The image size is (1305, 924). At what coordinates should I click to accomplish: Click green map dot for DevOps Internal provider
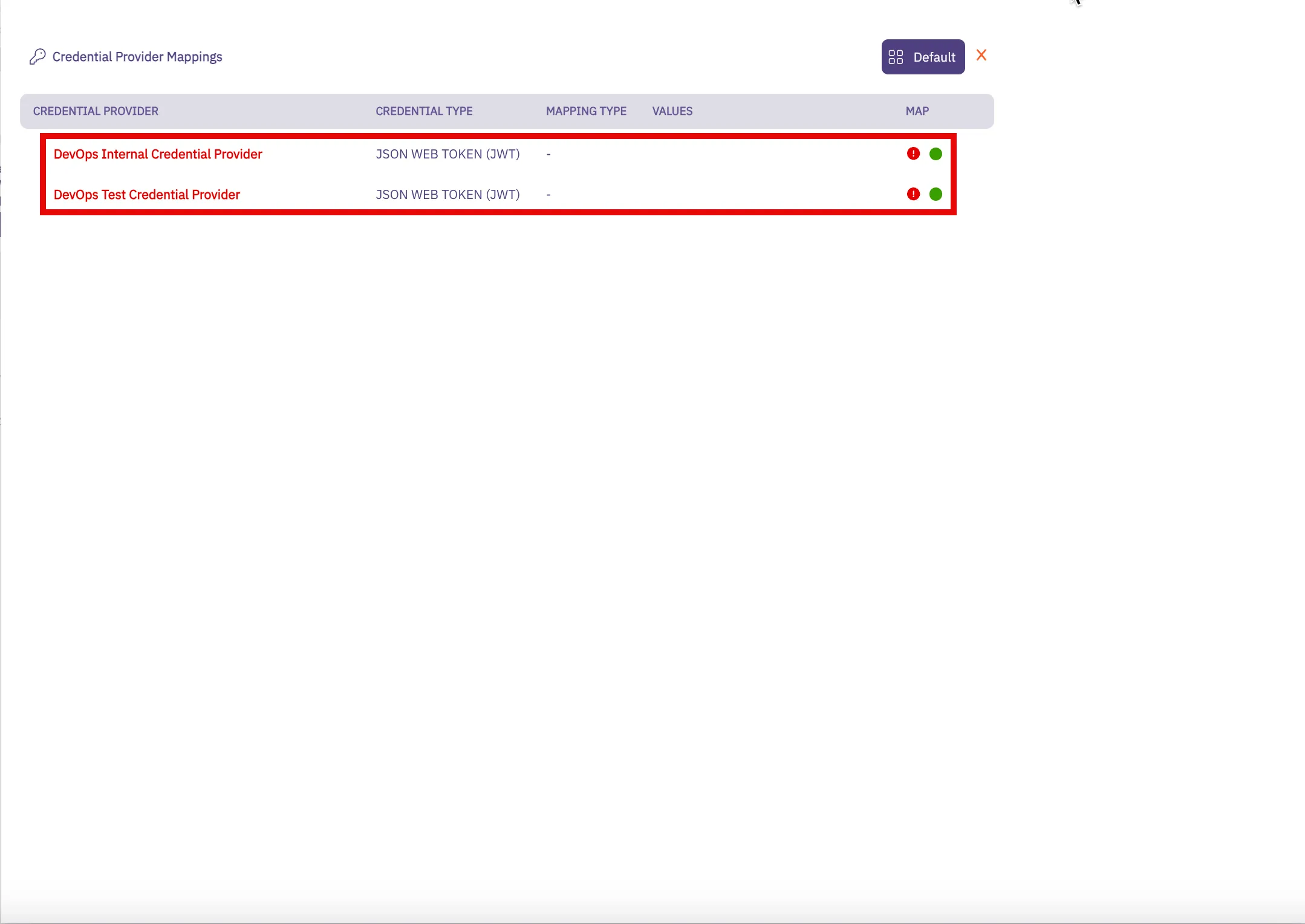pyautogui.click(x=936, y=154)
